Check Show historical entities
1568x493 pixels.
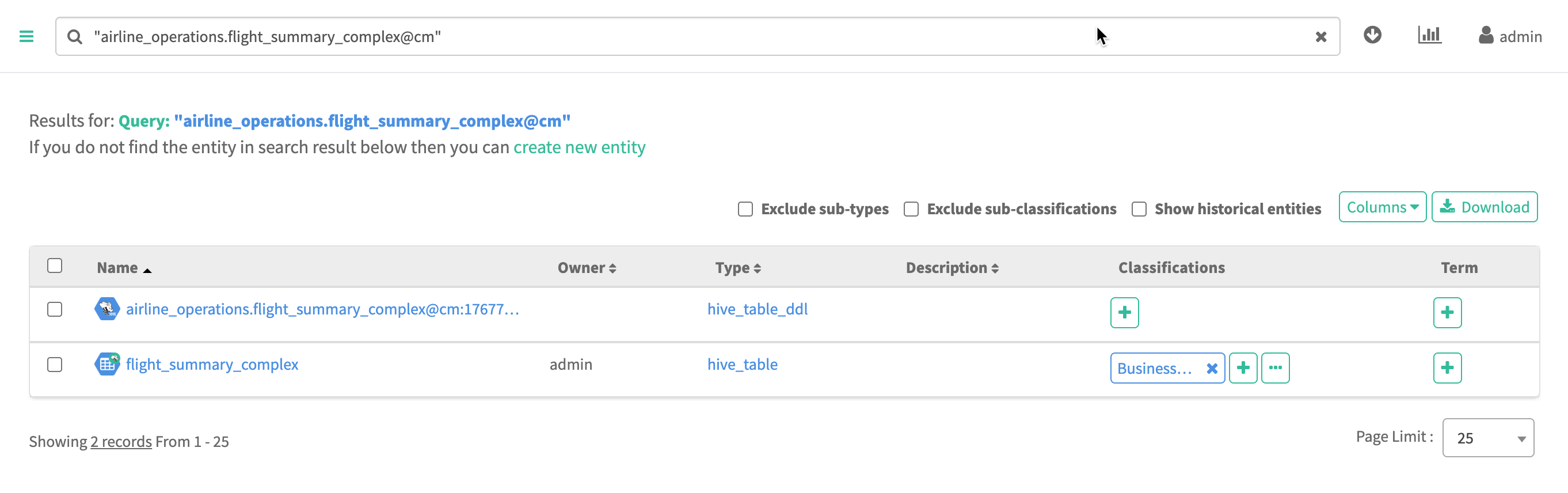[x=1138, y=209]
